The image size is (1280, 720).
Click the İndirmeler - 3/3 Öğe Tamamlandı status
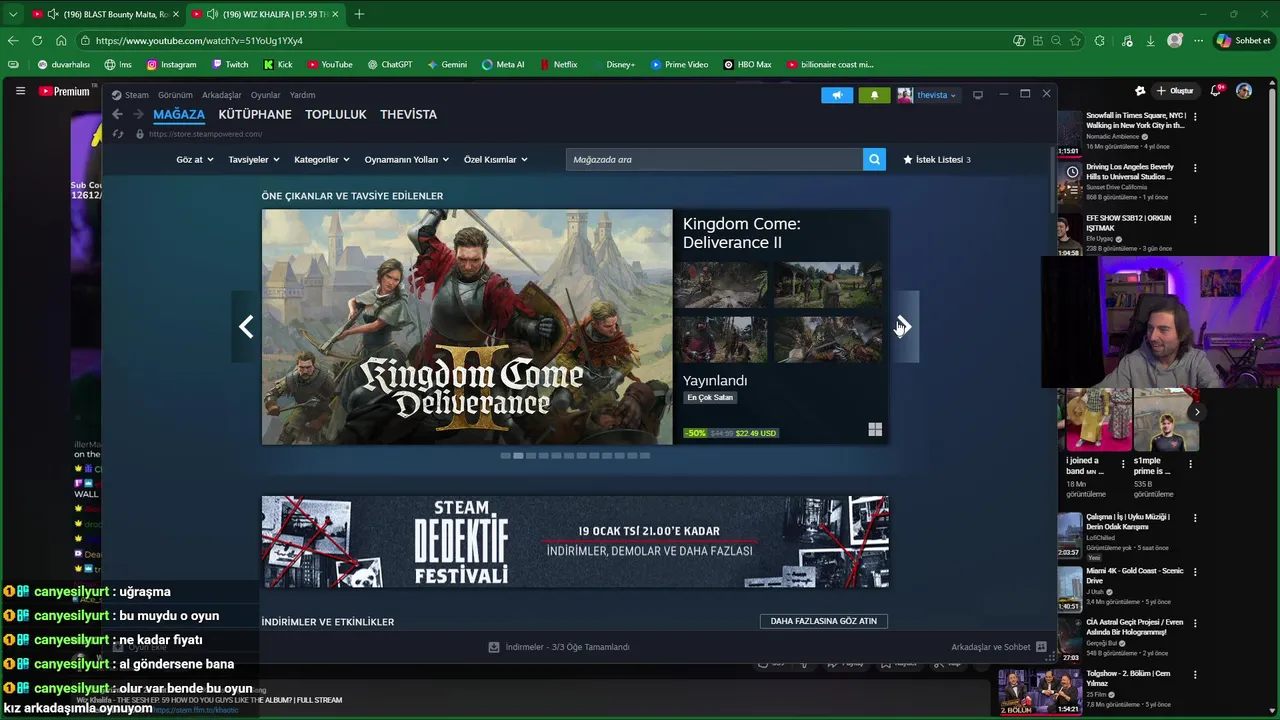click(x=567, y=647)
